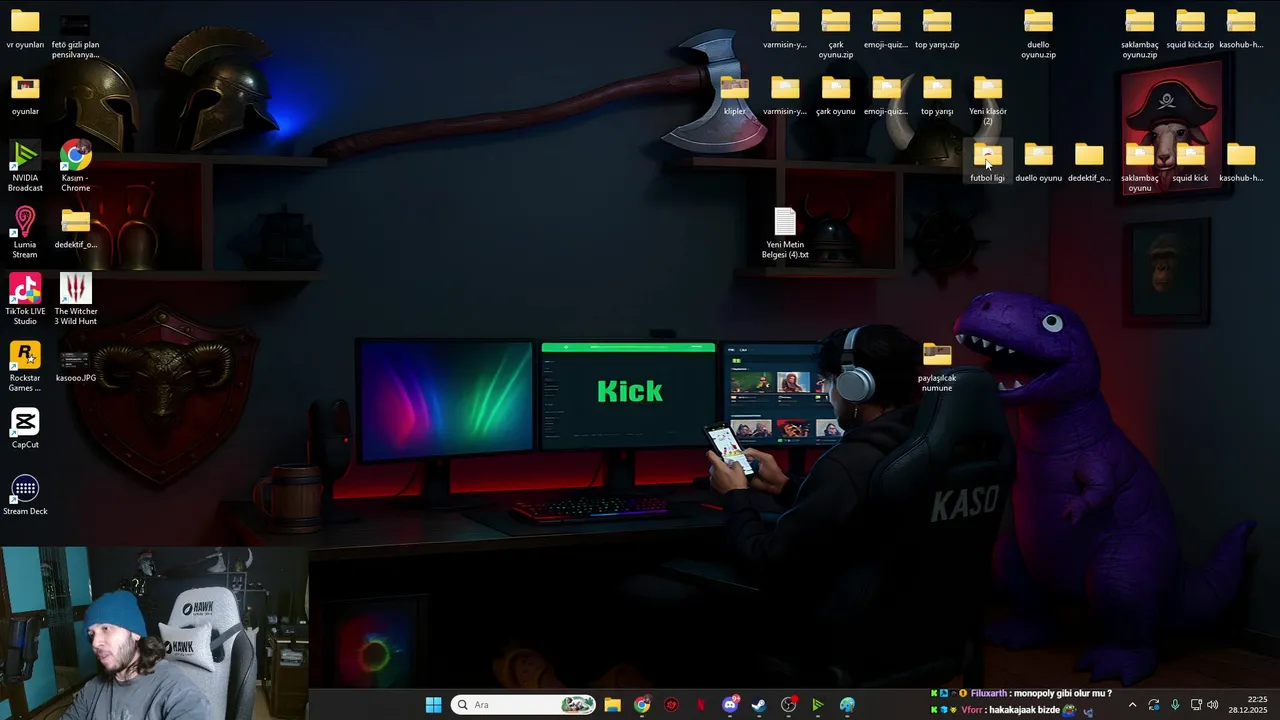This screenshot has width=1280, height=720.
Task: Open Steam from the taskbar
Action: [759, 705]
